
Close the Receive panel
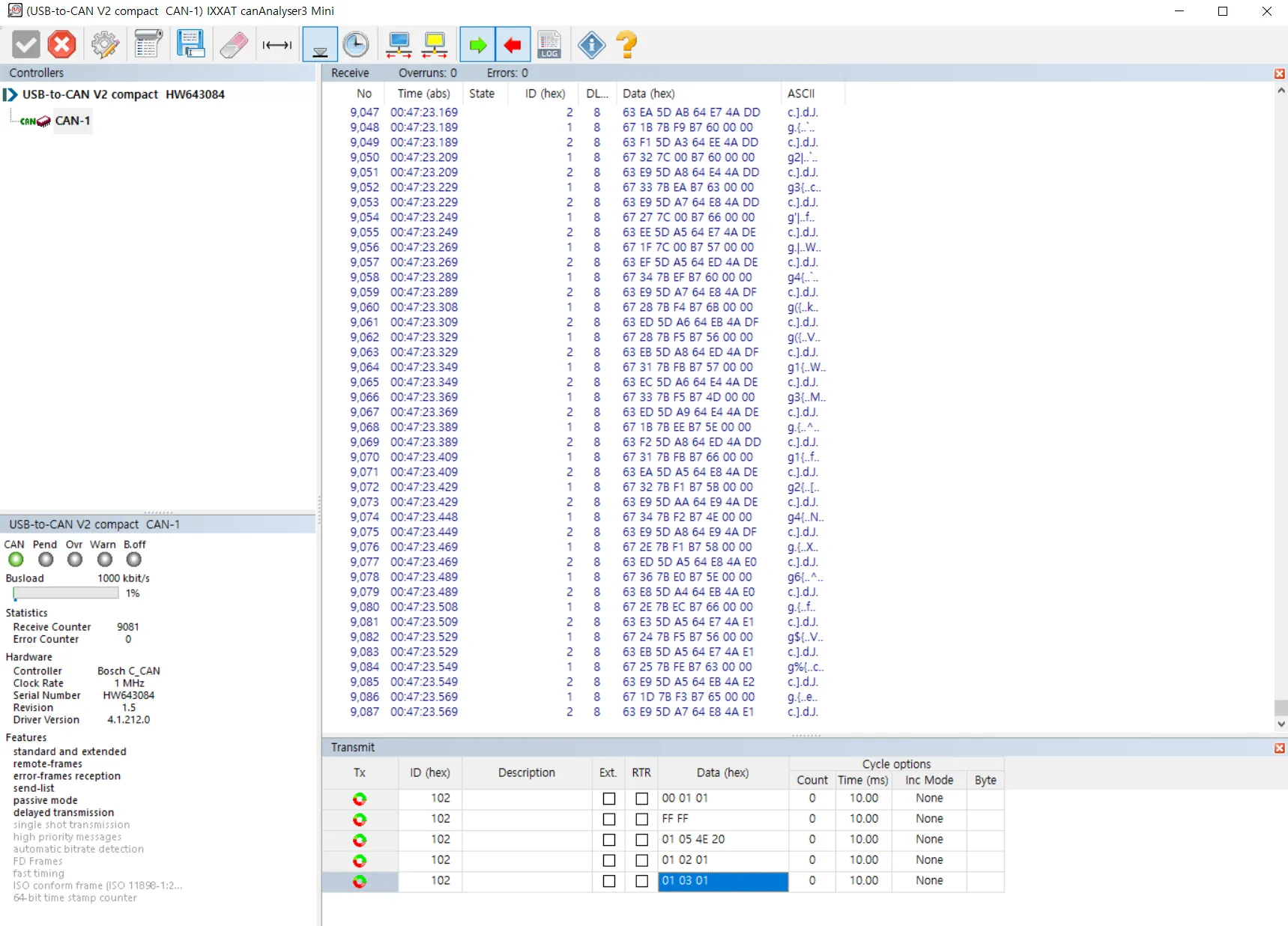[1279, 73]
